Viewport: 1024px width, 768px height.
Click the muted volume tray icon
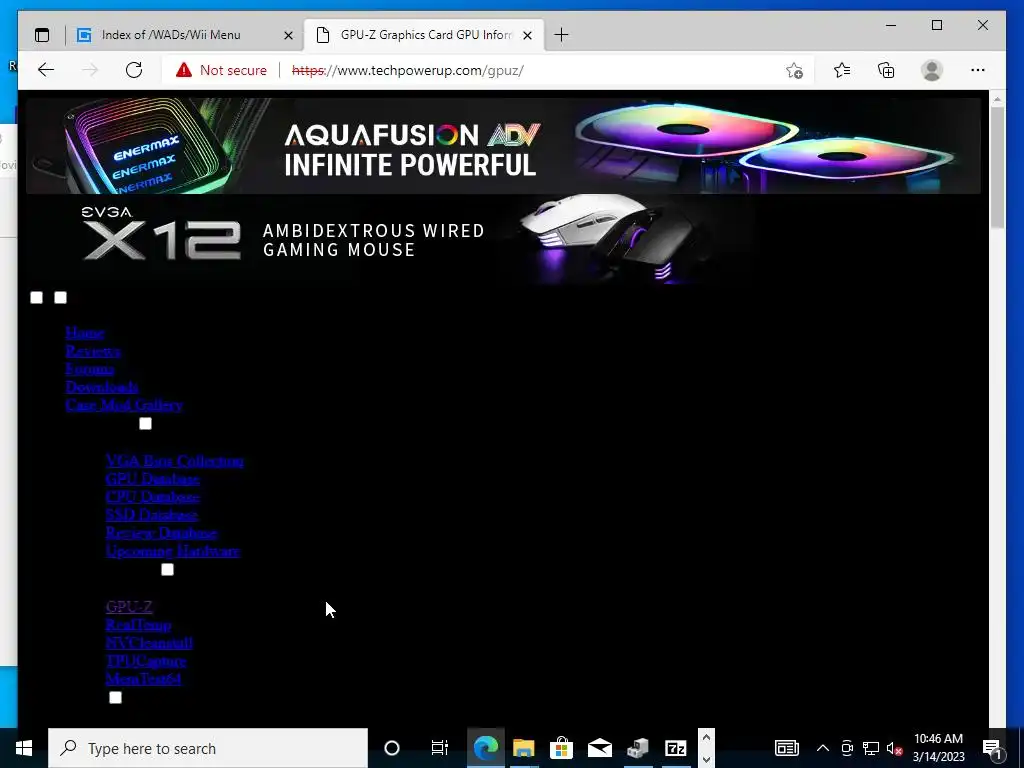point(895,748)
